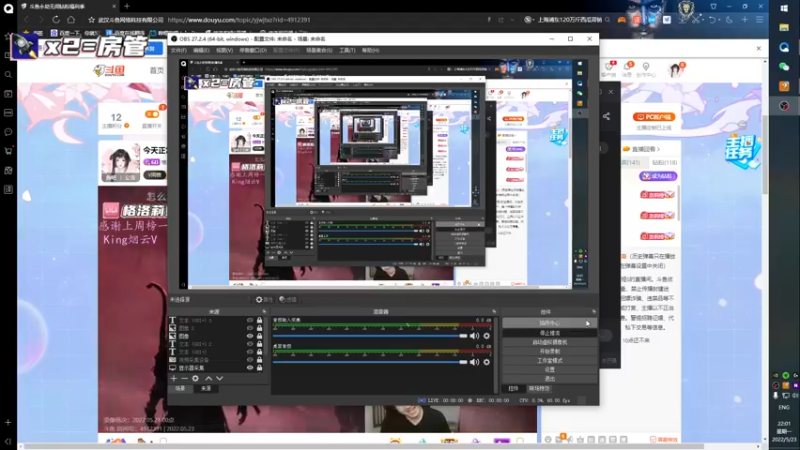Toggle visibility of 图像 source
The width and height of the screenshot is (800, 450).
click(x=250, y=336)
